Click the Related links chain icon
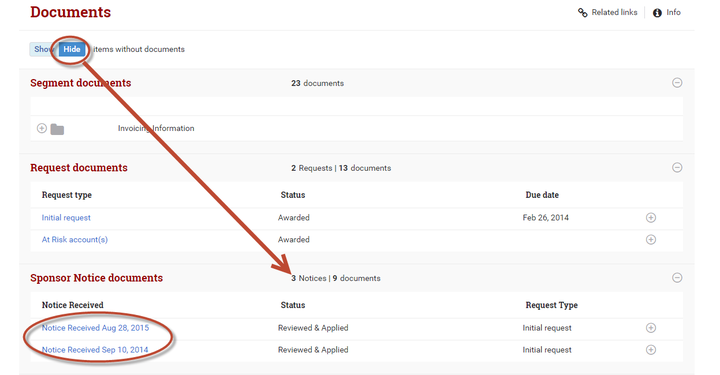Viewport: 720px width, 375px height. pyautogui.click(x=583, y=13)
